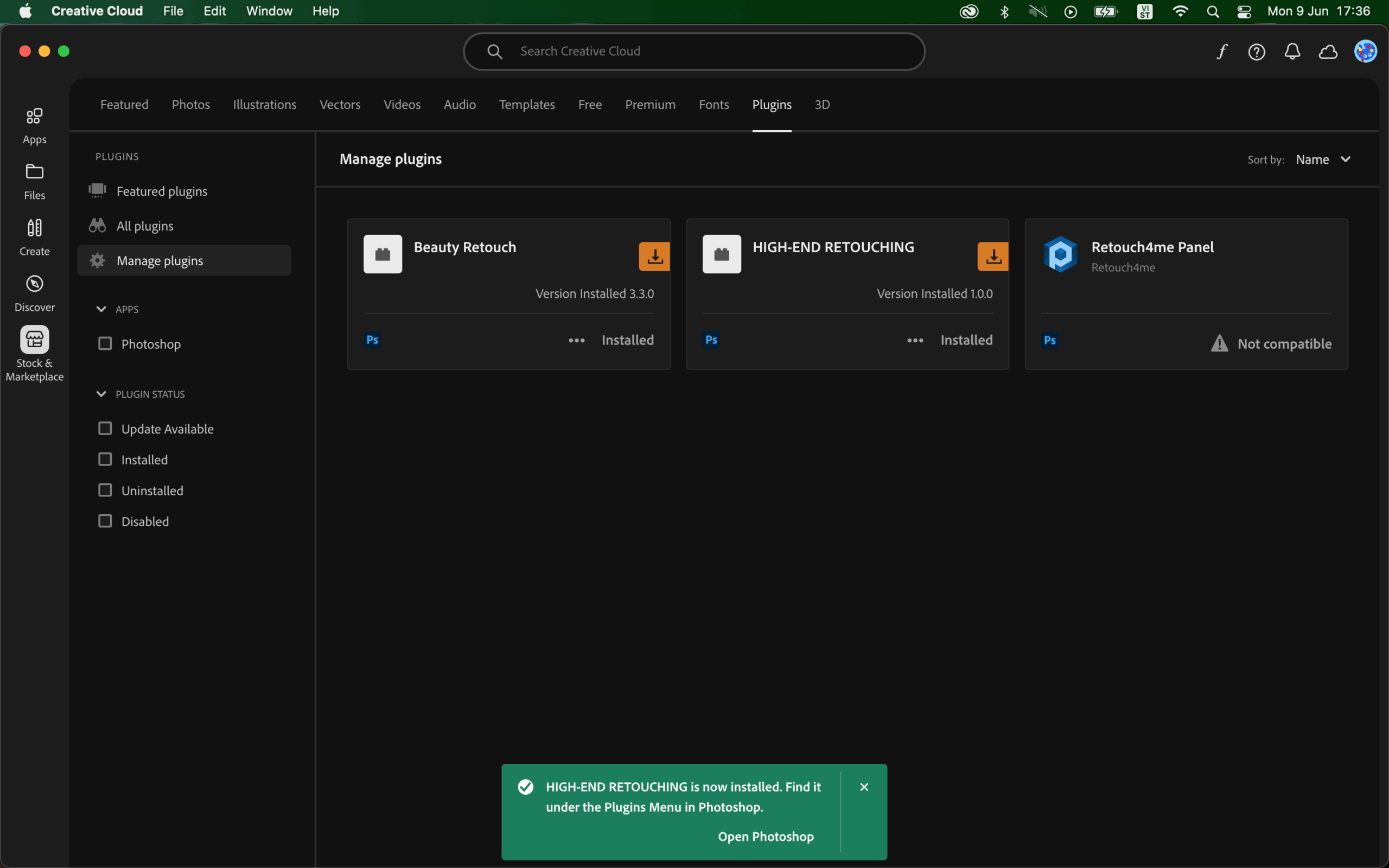Check the Update Available filter
The width and height of the screenshot is (1389, 868).
pos(105,428)
